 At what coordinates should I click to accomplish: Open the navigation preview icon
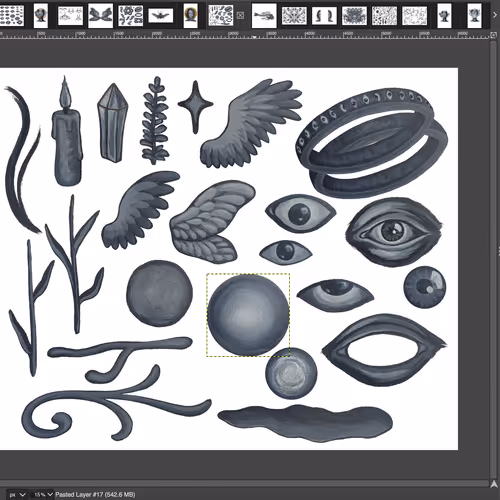point(494,484)
